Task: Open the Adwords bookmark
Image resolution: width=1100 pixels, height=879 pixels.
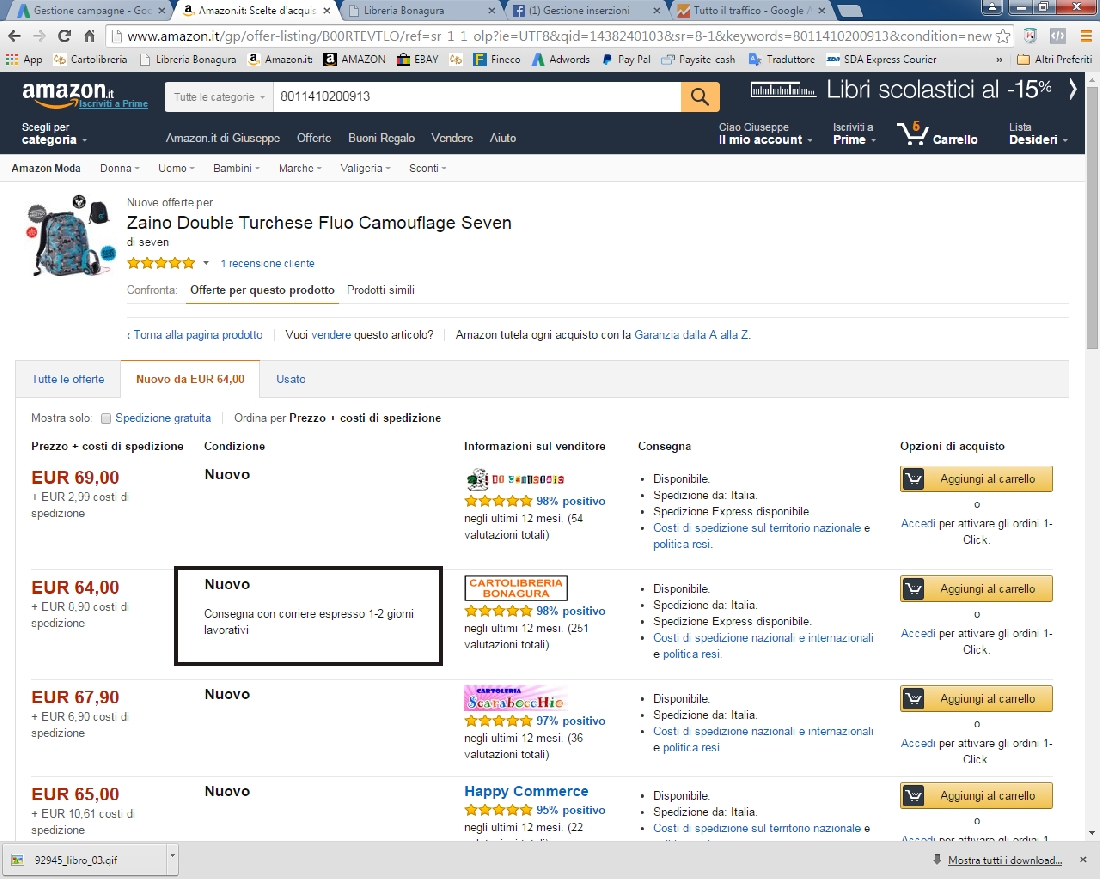Action: [x=561, y=60]
